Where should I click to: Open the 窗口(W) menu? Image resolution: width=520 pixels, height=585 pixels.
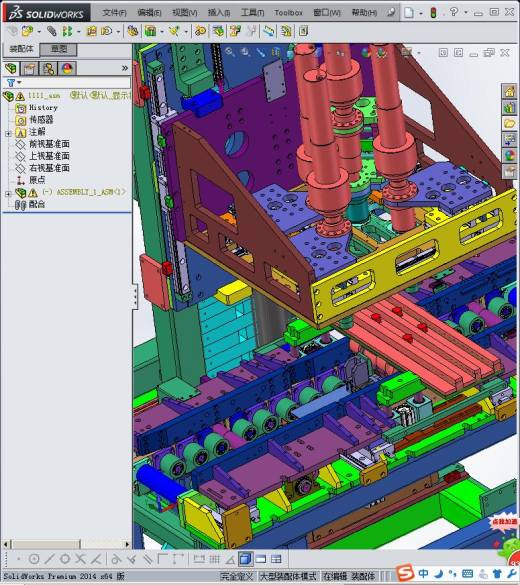pyautogui.click(x=327, y=13)
